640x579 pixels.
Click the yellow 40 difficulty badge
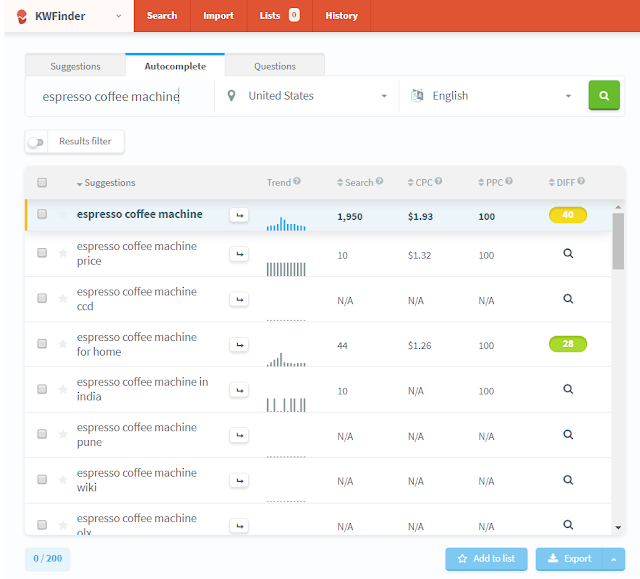pos(568,215)
